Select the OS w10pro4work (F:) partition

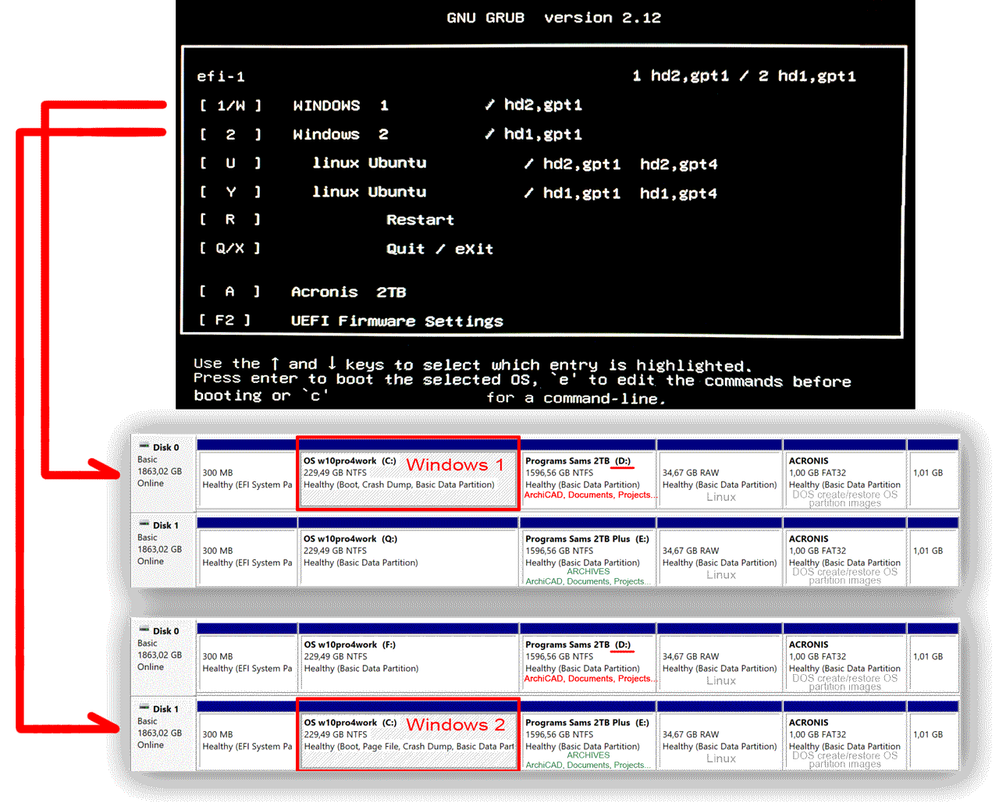pyautogui.click(x=408, y=657)
